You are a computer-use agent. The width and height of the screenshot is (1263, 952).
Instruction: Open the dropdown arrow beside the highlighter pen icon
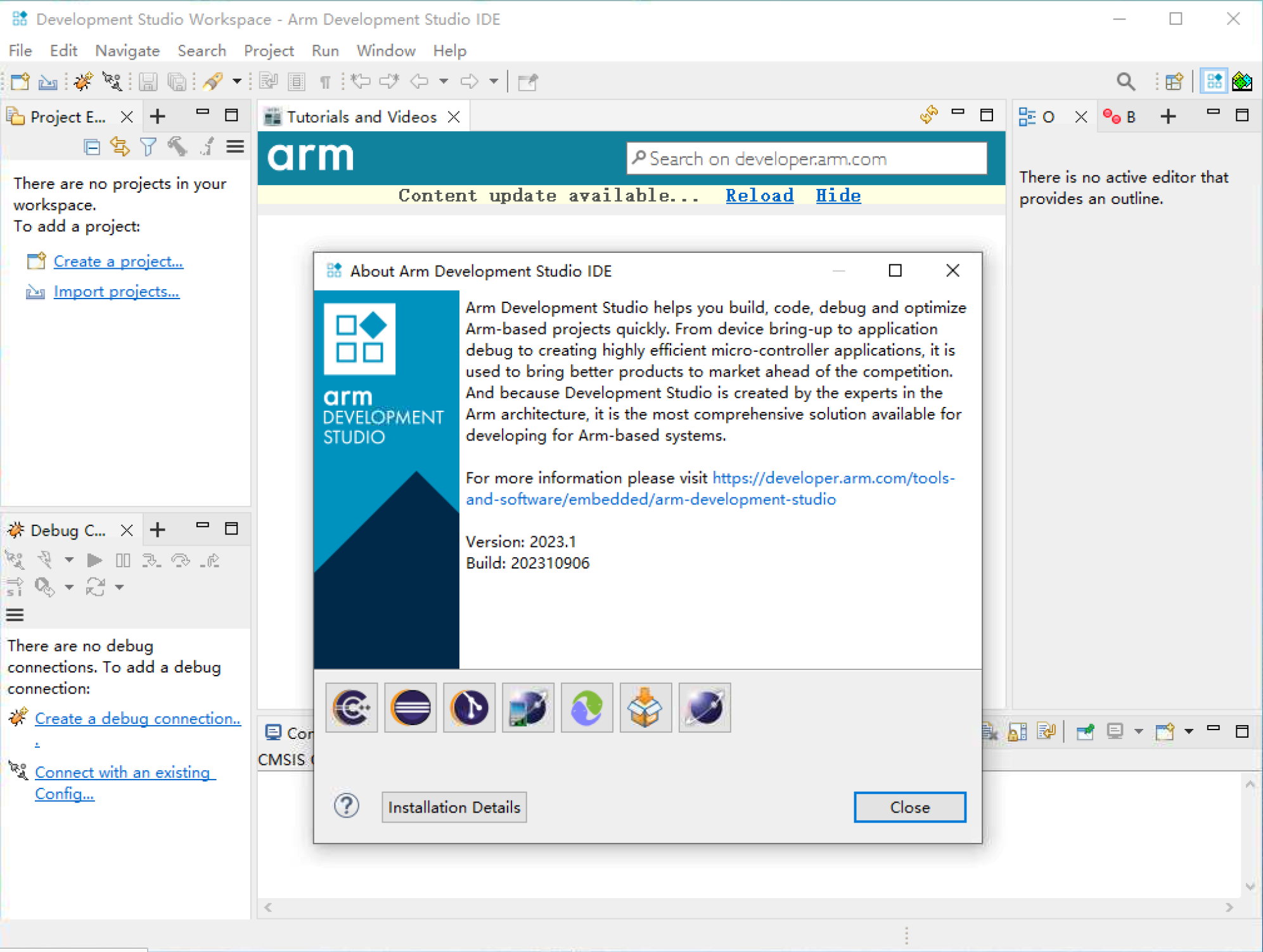click(236, 82)
